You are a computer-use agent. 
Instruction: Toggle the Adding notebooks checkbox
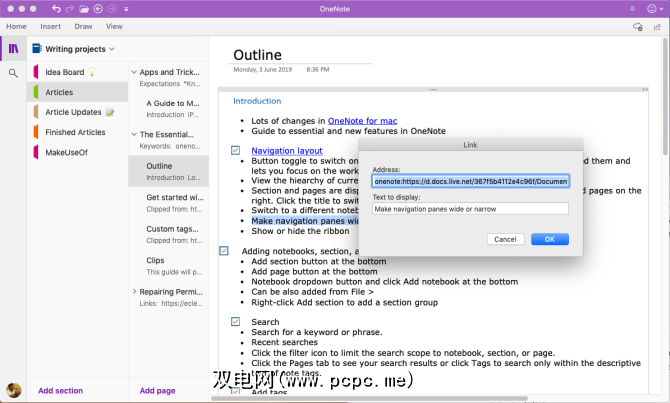[x=224, y=250]
